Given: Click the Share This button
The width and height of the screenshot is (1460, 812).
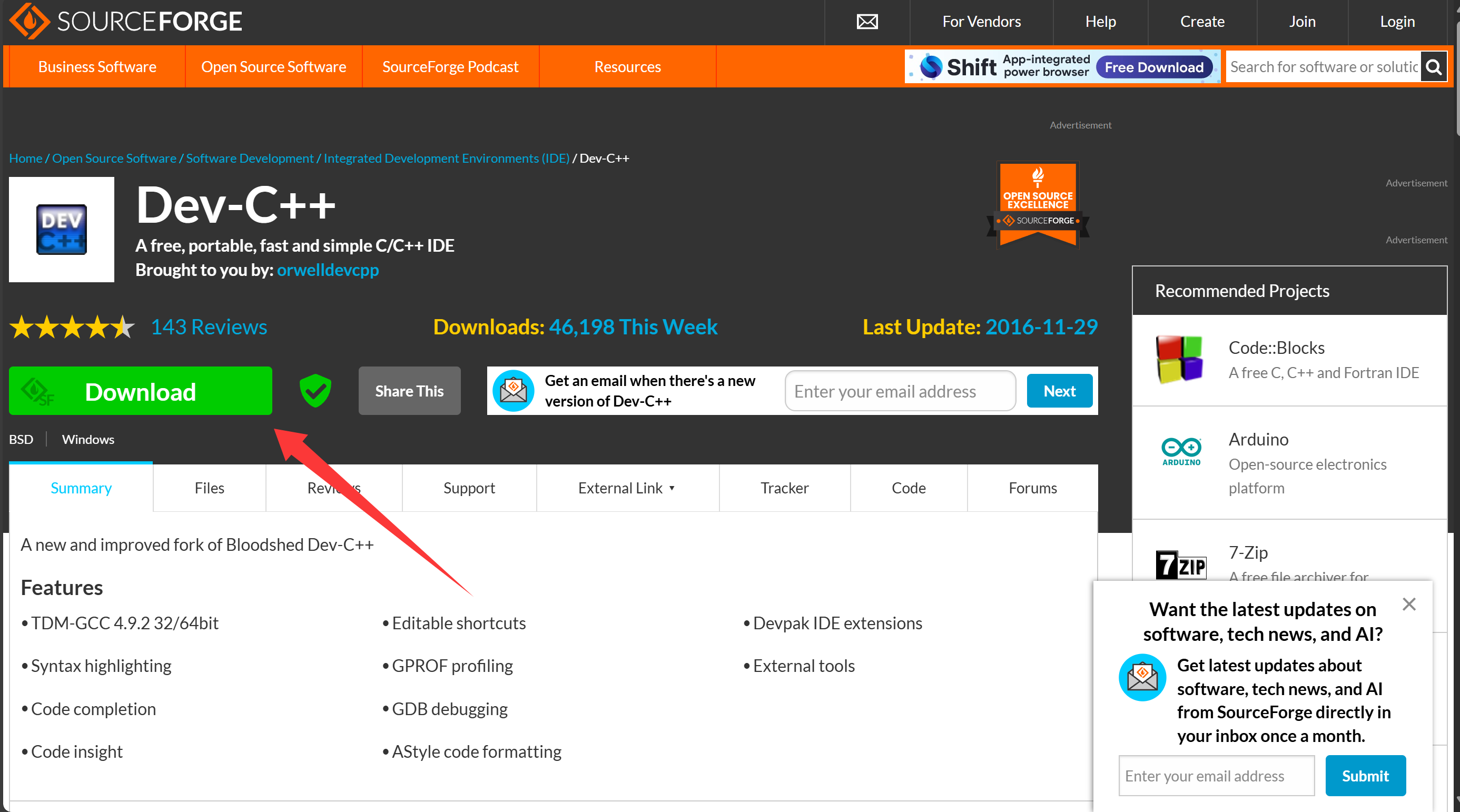Looking at the screenshot, I should [409, 391].
